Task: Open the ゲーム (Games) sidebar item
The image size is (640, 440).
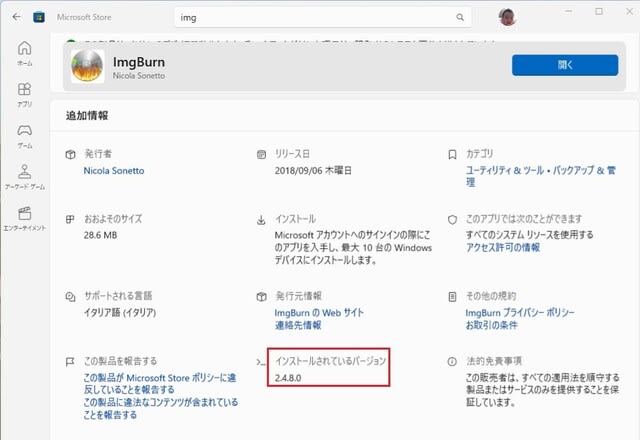Action: pyautogui.click(x=24, y=136)
